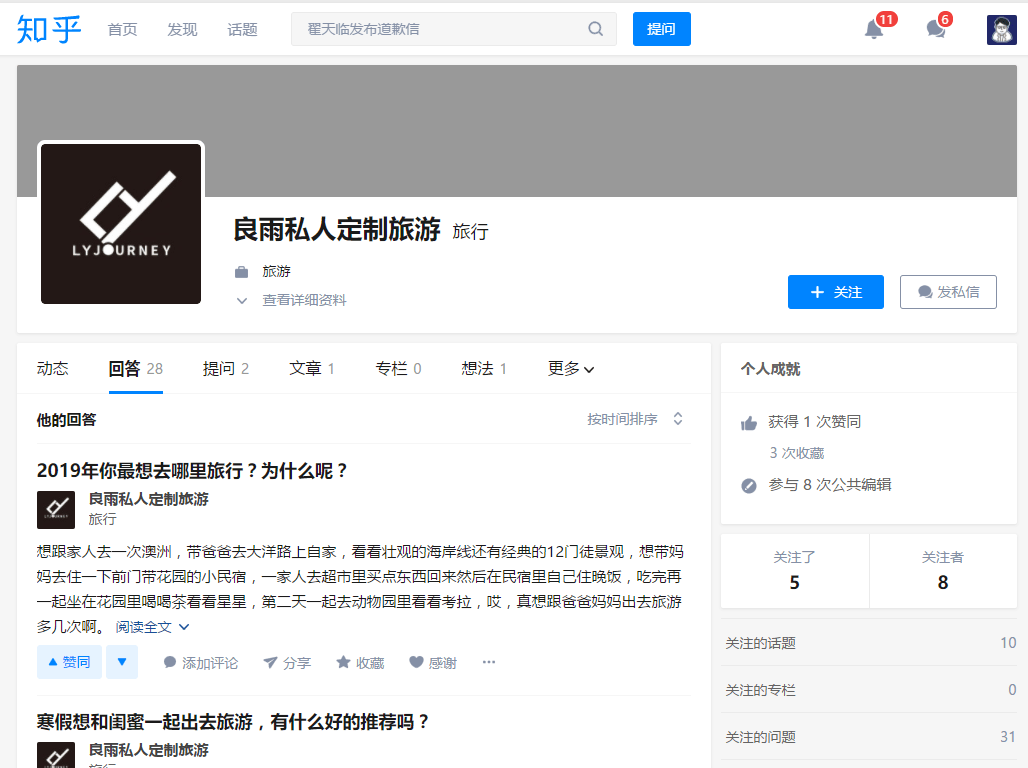Open the question 2019年你最想去哪里旅行？为什么呢？
The width and height of the screenshot is (1028, 768).
coord(195,468)
